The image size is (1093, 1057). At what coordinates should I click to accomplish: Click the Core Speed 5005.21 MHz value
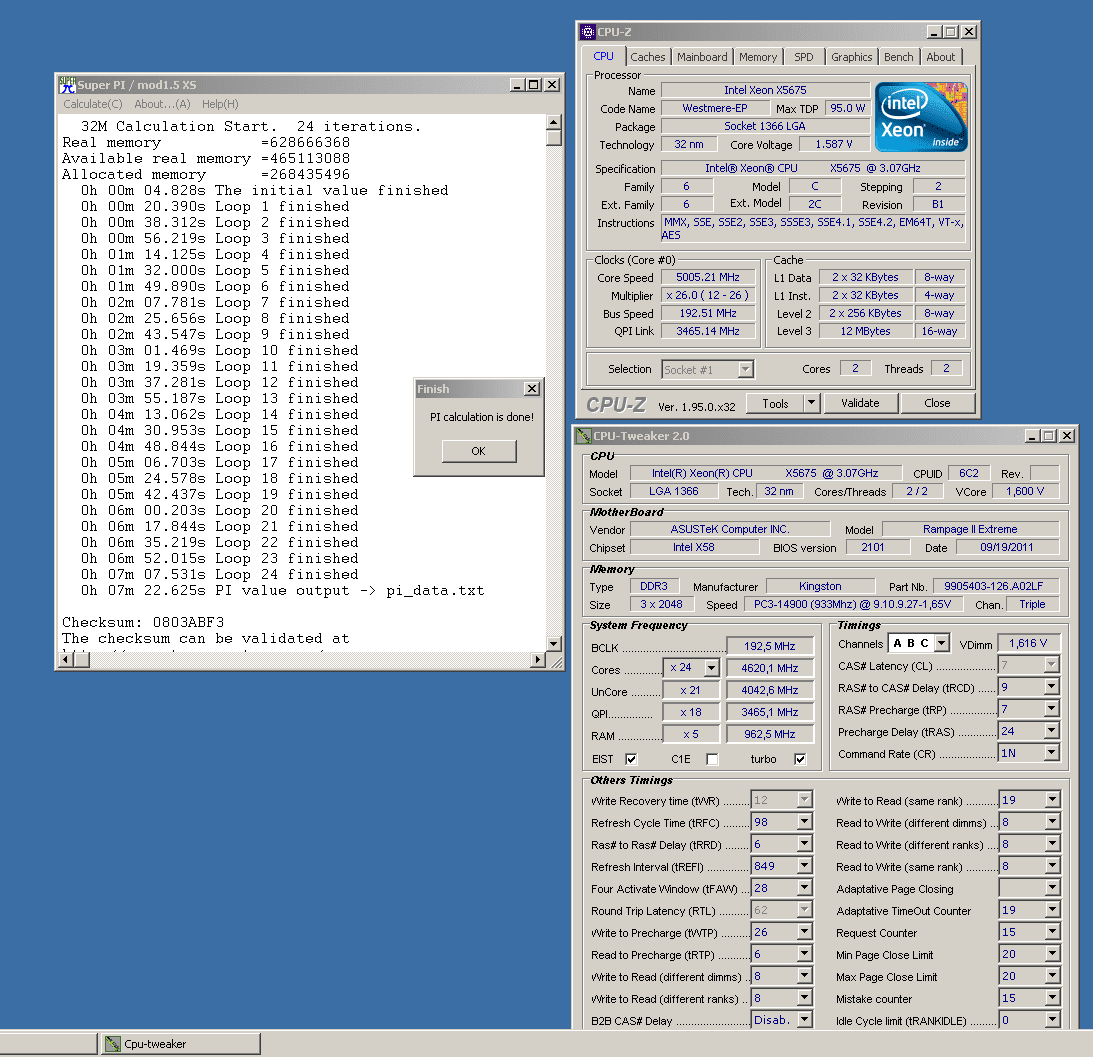click(708, 277)
